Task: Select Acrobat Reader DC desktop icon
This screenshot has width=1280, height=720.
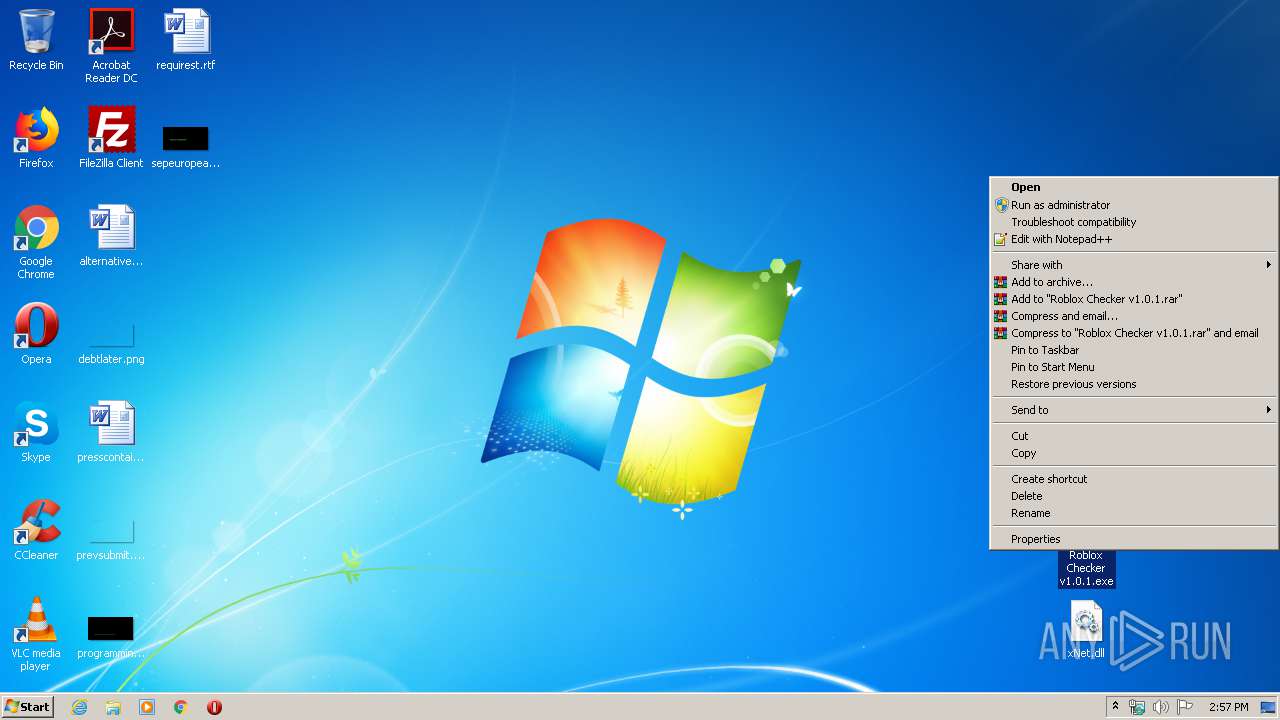Action: pos(111,45)
